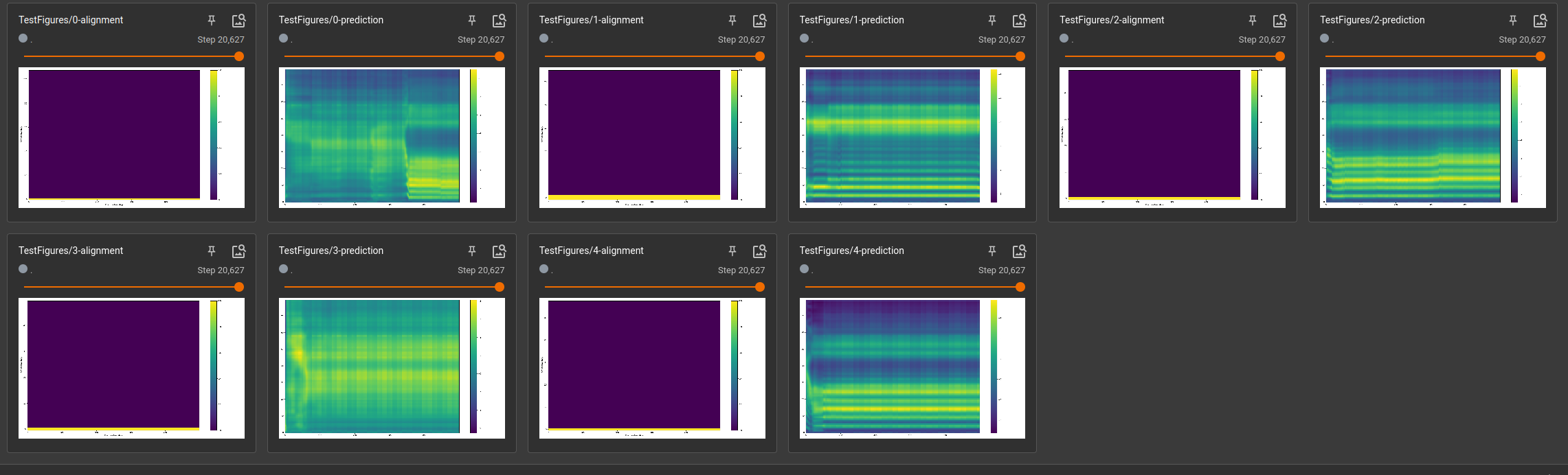Image resolution: width=1568 pixels, height=475 pixels.
Task: Toggle actual image size for TestFigures/1-prediction
Action: coord(1019,21)
